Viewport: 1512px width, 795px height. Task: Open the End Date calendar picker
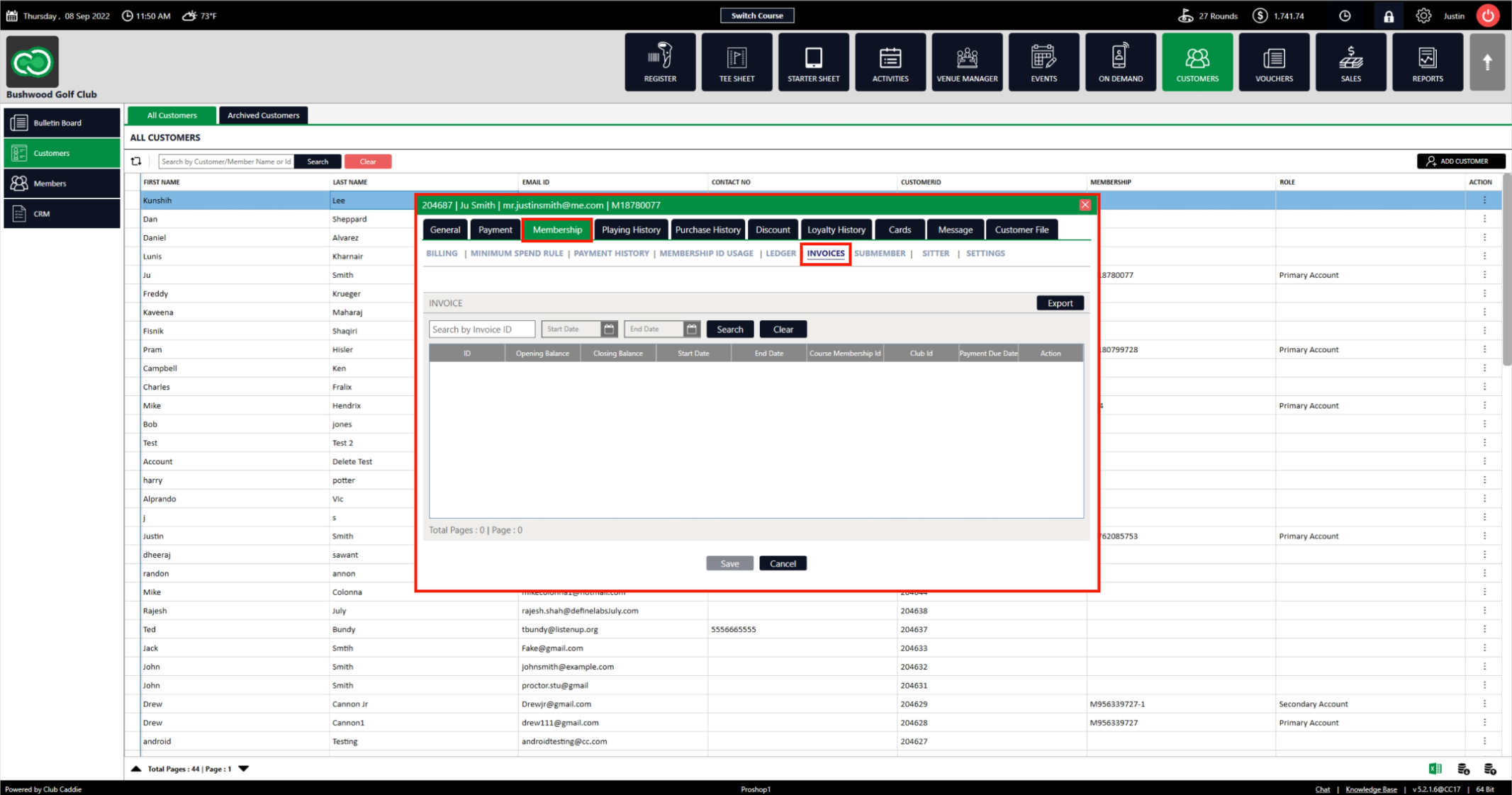pyautogui.click(x=691, y=329)
